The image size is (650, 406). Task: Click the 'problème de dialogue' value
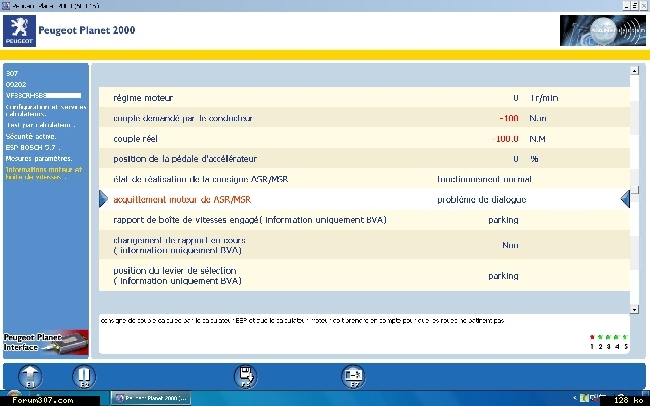coord(482,199)
